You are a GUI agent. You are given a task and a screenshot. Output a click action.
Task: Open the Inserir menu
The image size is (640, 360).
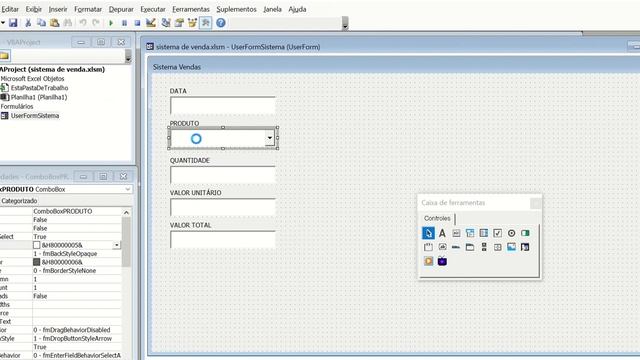pos(58,9)
